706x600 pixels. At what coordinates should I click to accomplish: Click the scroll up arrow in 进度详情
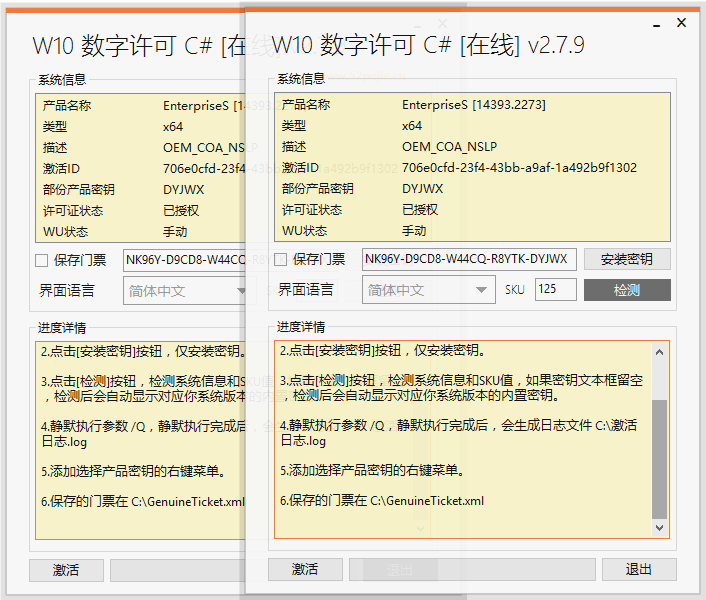point(660,352)
